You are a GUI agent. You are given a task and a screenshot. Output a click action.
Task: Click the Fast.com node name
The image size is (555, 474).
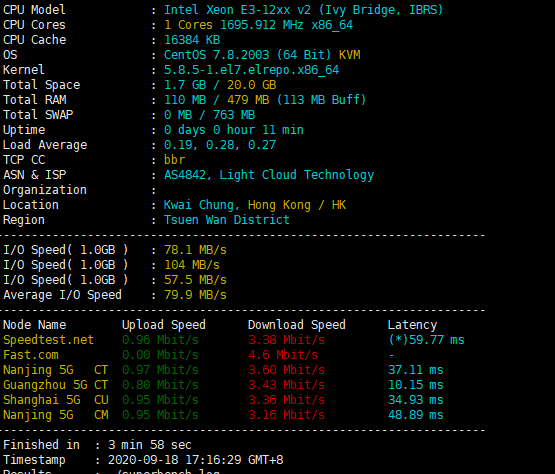pos(31,355)
